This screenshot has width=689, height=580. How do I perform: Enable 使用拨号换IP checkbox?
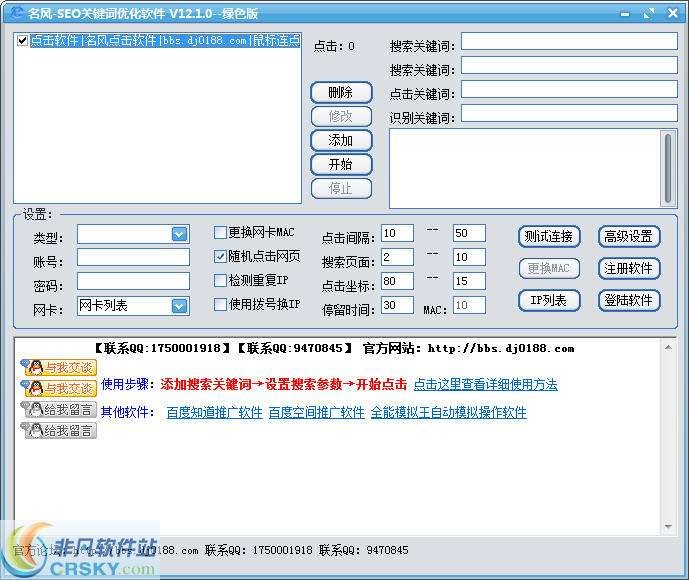click(220, 304)
